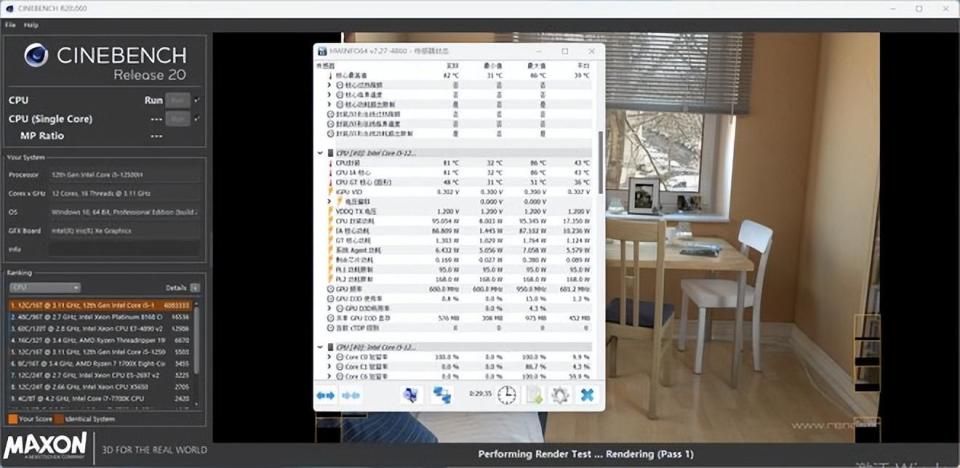Click the CPU (Single Core) Run button
The width and height of the screenshot is (960, 468).
click(178, 119)
